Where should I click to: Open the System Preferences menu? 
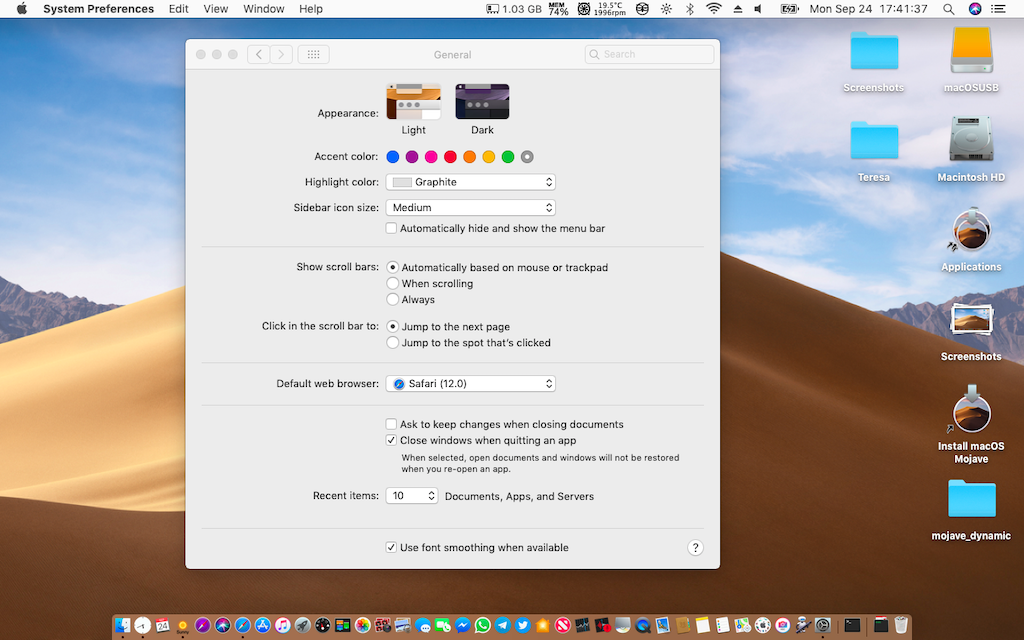click(x=99, y=9)
